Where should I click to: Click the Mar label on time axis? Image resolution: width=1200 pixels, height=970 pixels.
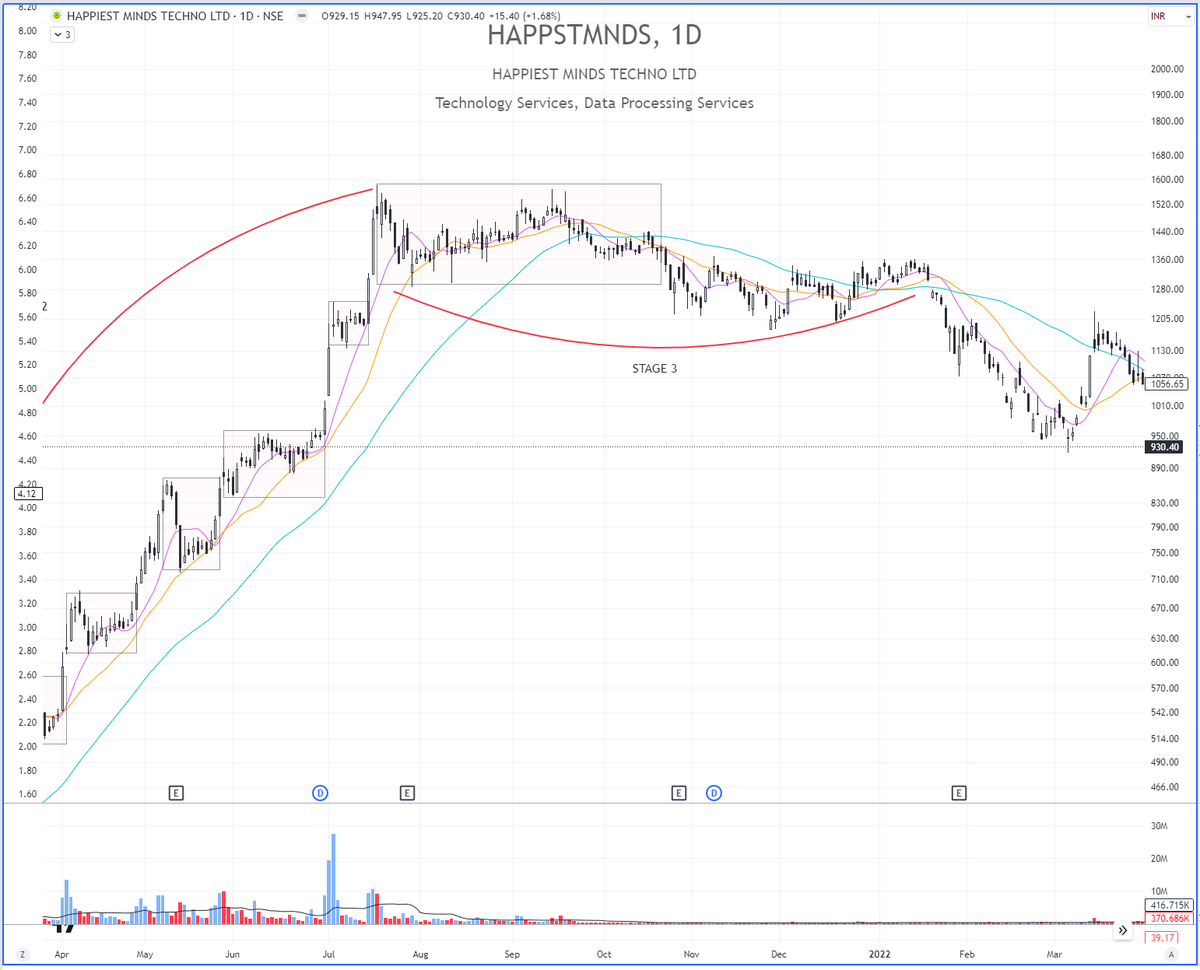tap(1056, 954)
